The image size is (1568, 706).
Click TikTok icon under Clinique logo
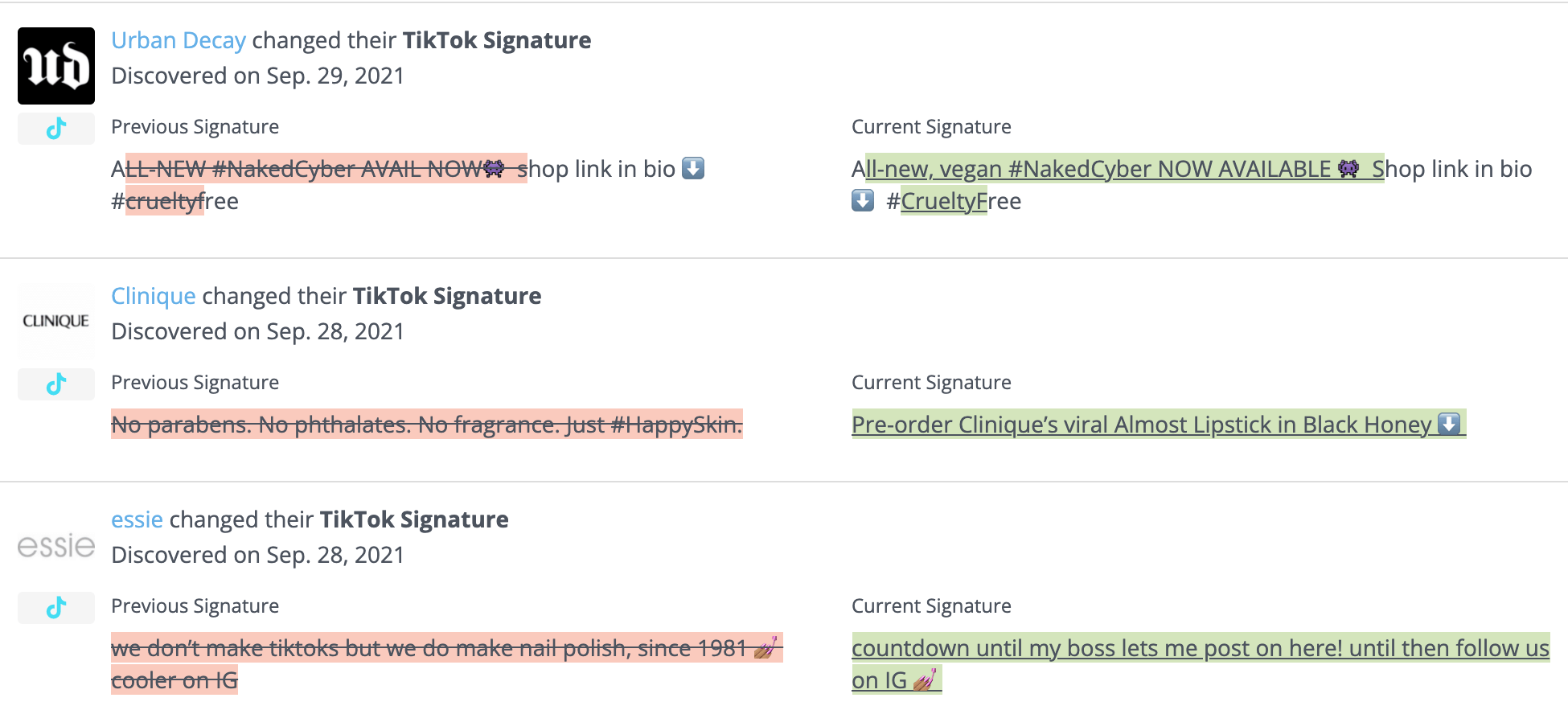[56, 384]
